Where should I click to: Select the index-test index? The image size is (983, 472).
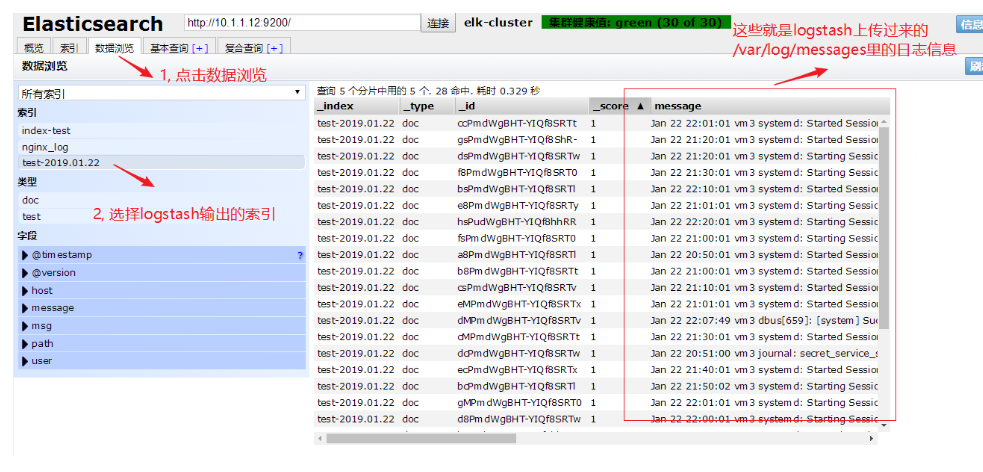[161, 131]
